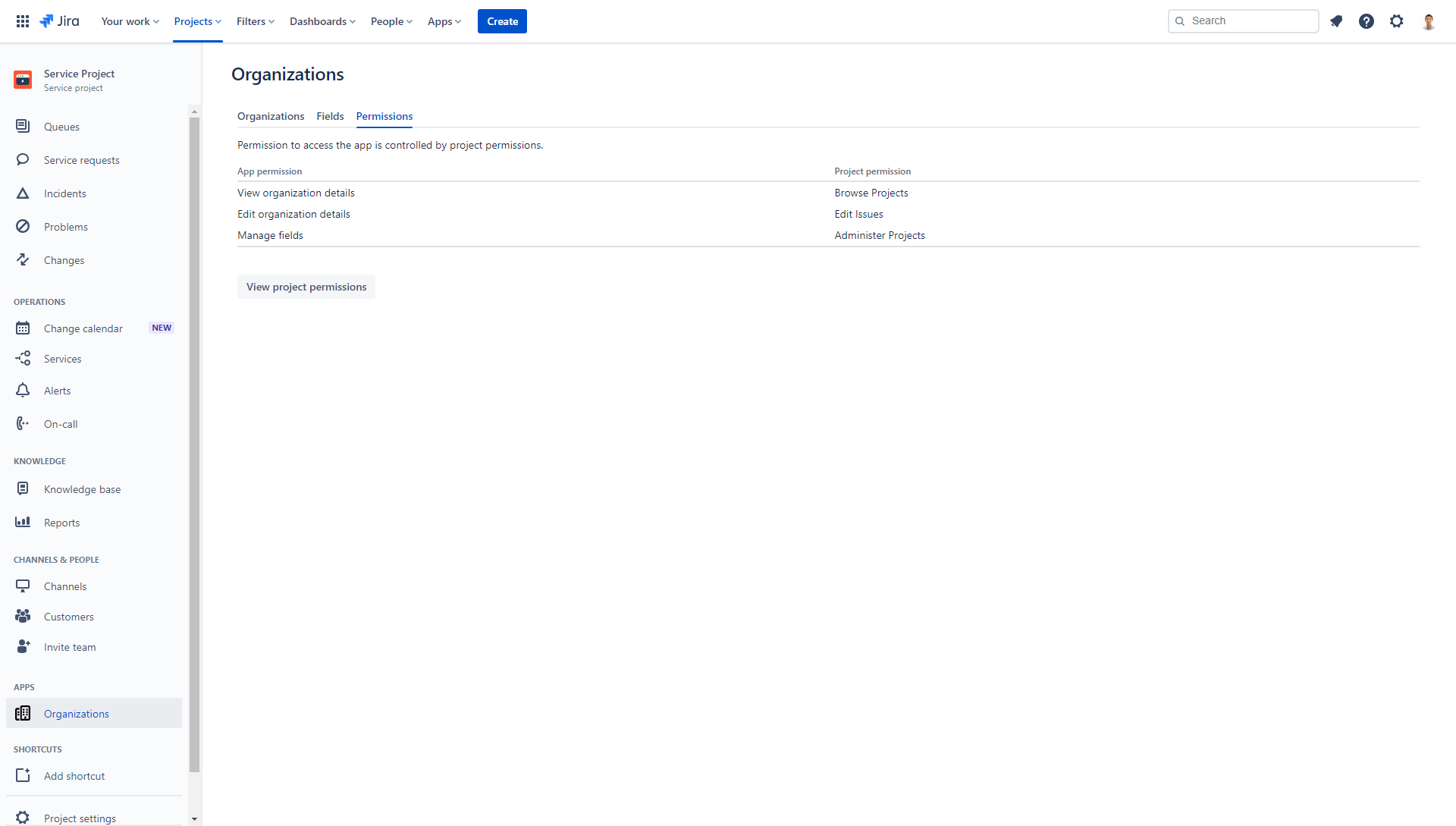
Task: Open the help question mark icon
Action: [x=1367, y=21]
